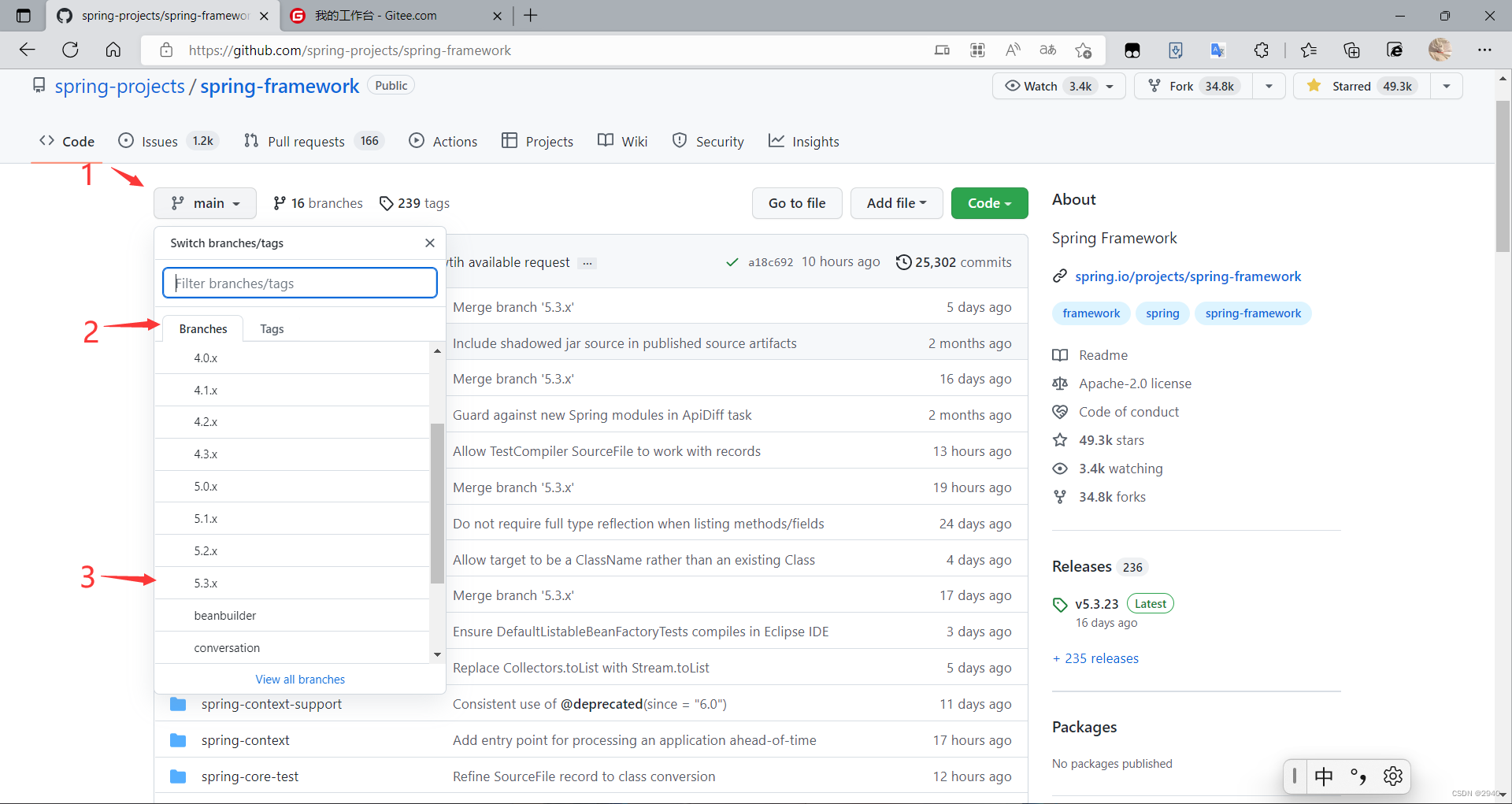Expand the commit message ellipsis button
This screenshot has height=804, width=1512.
(587, 263)
